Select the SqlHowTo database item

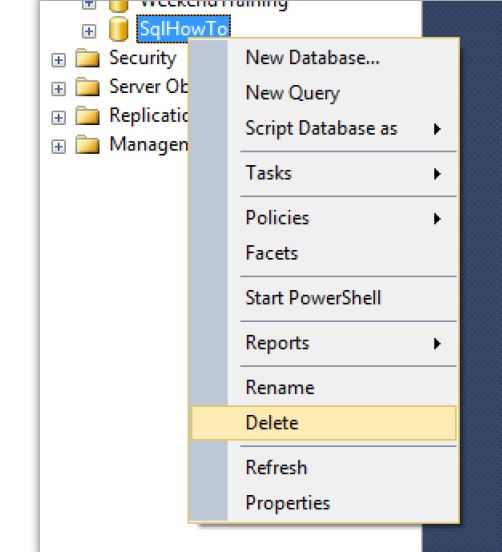183,29
